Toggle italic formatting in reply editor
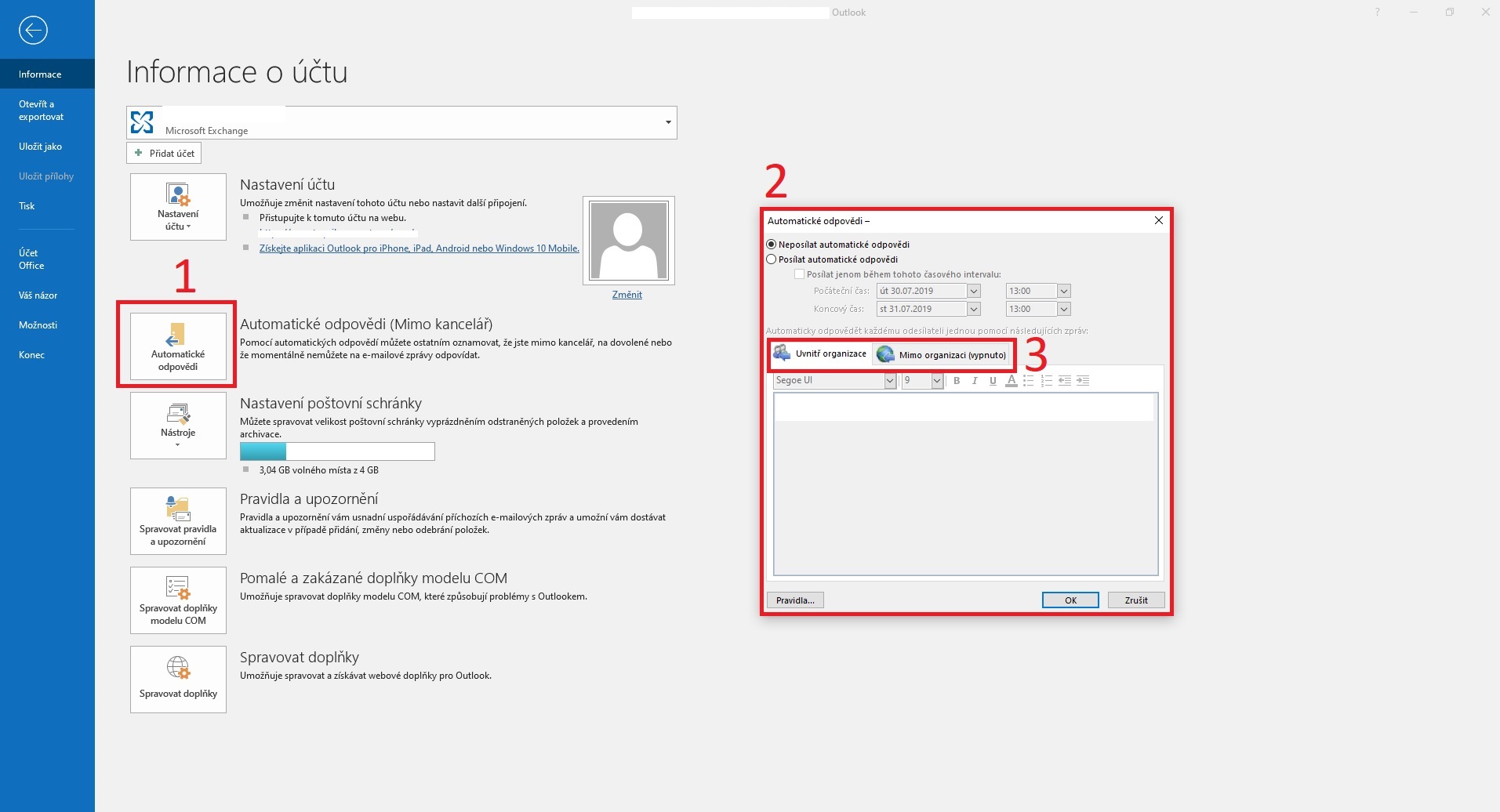The image size is (1500, 812). tap(975, 381)
